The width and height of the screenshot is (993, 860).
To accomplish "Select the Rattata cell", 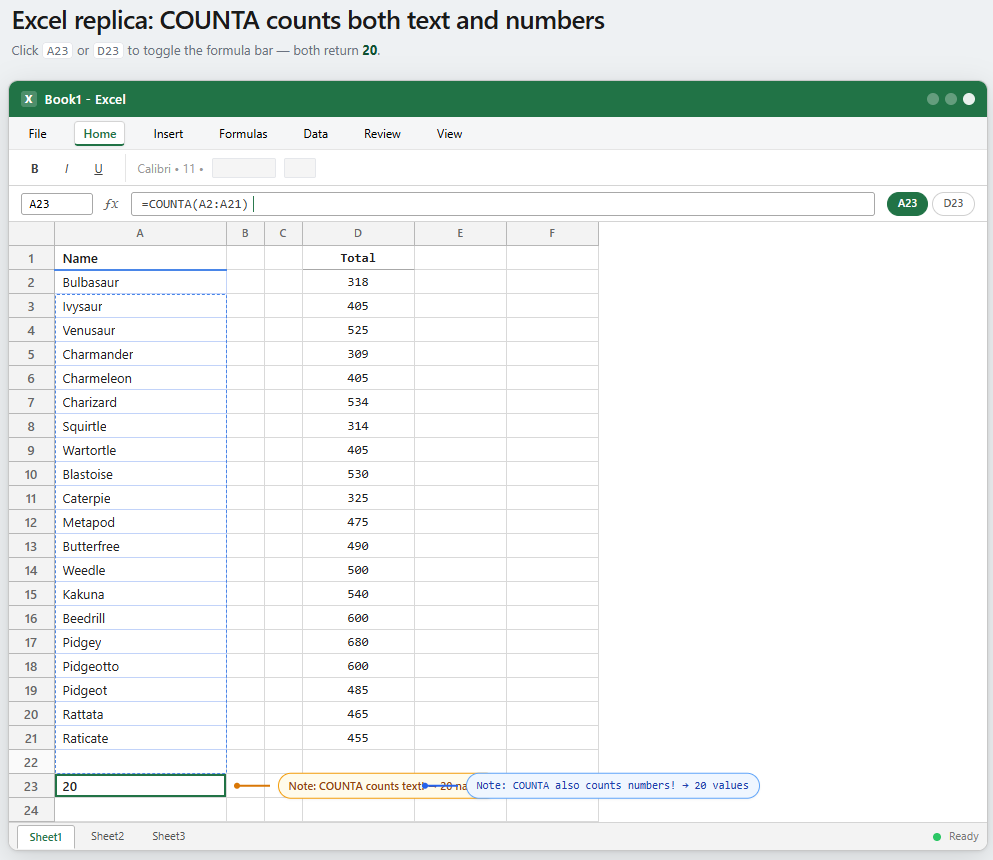I will pos(140,715).
